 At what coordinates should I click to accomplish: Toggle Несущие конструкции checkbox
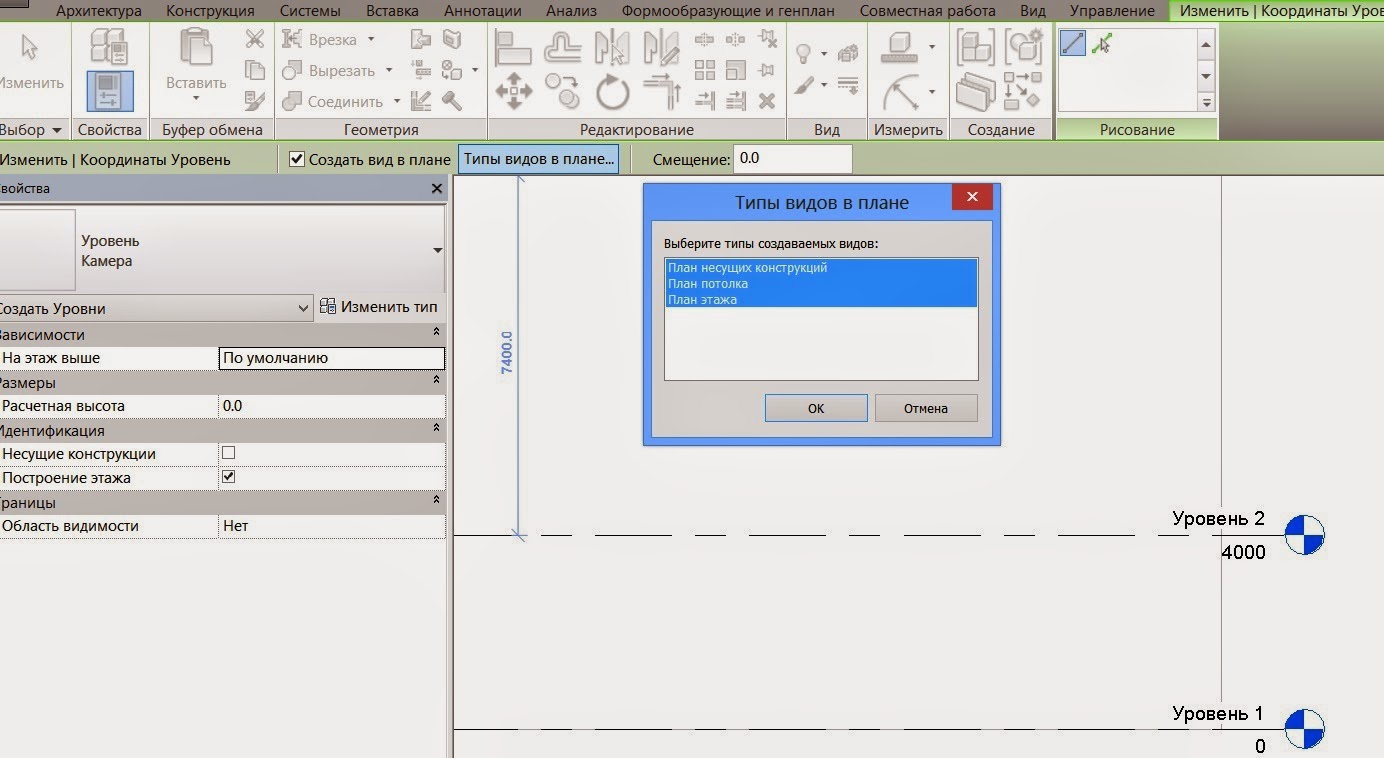(228, 453)
